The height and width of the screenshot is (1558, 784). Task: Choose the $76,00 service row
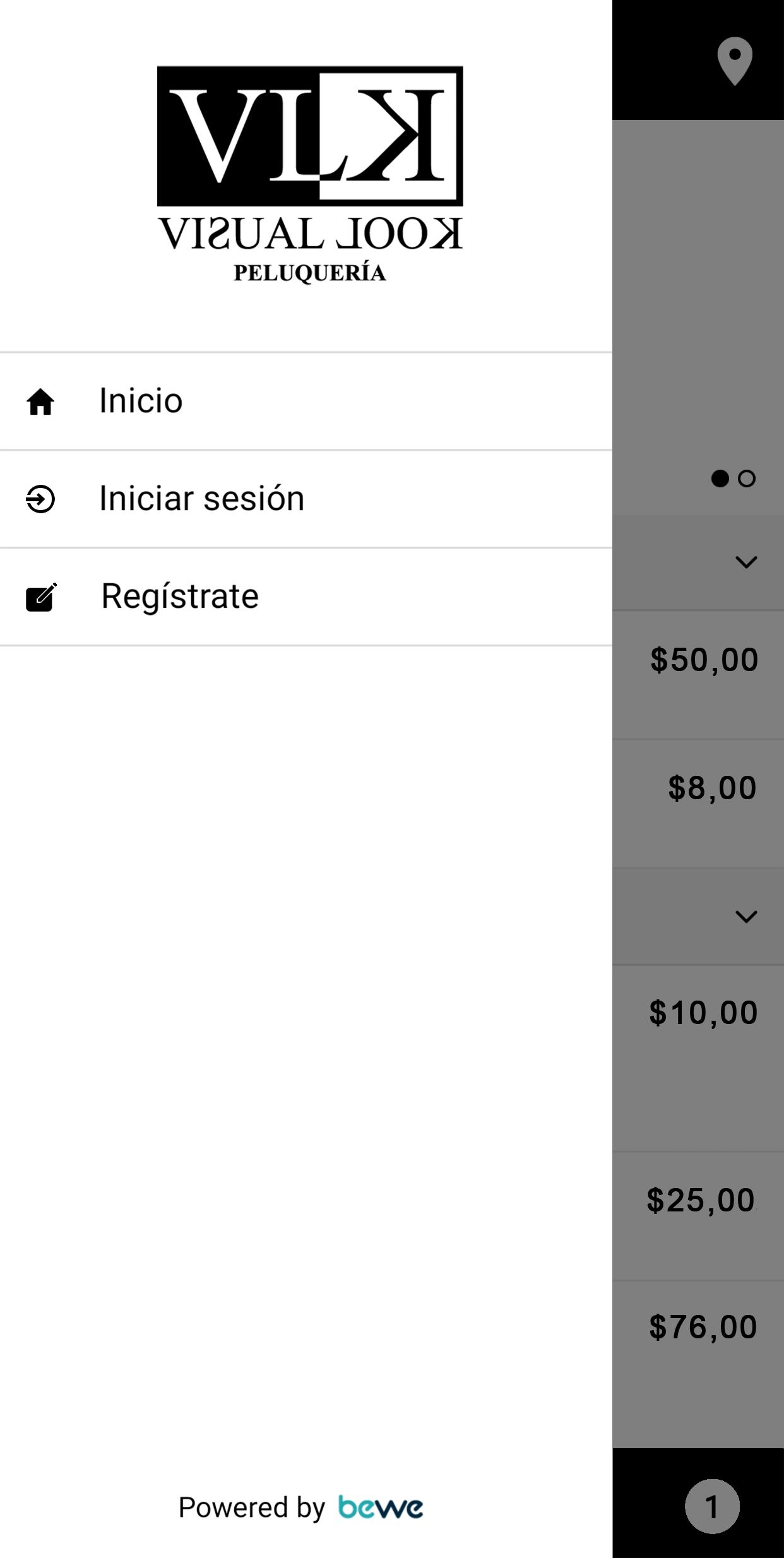pos(698,1364)
